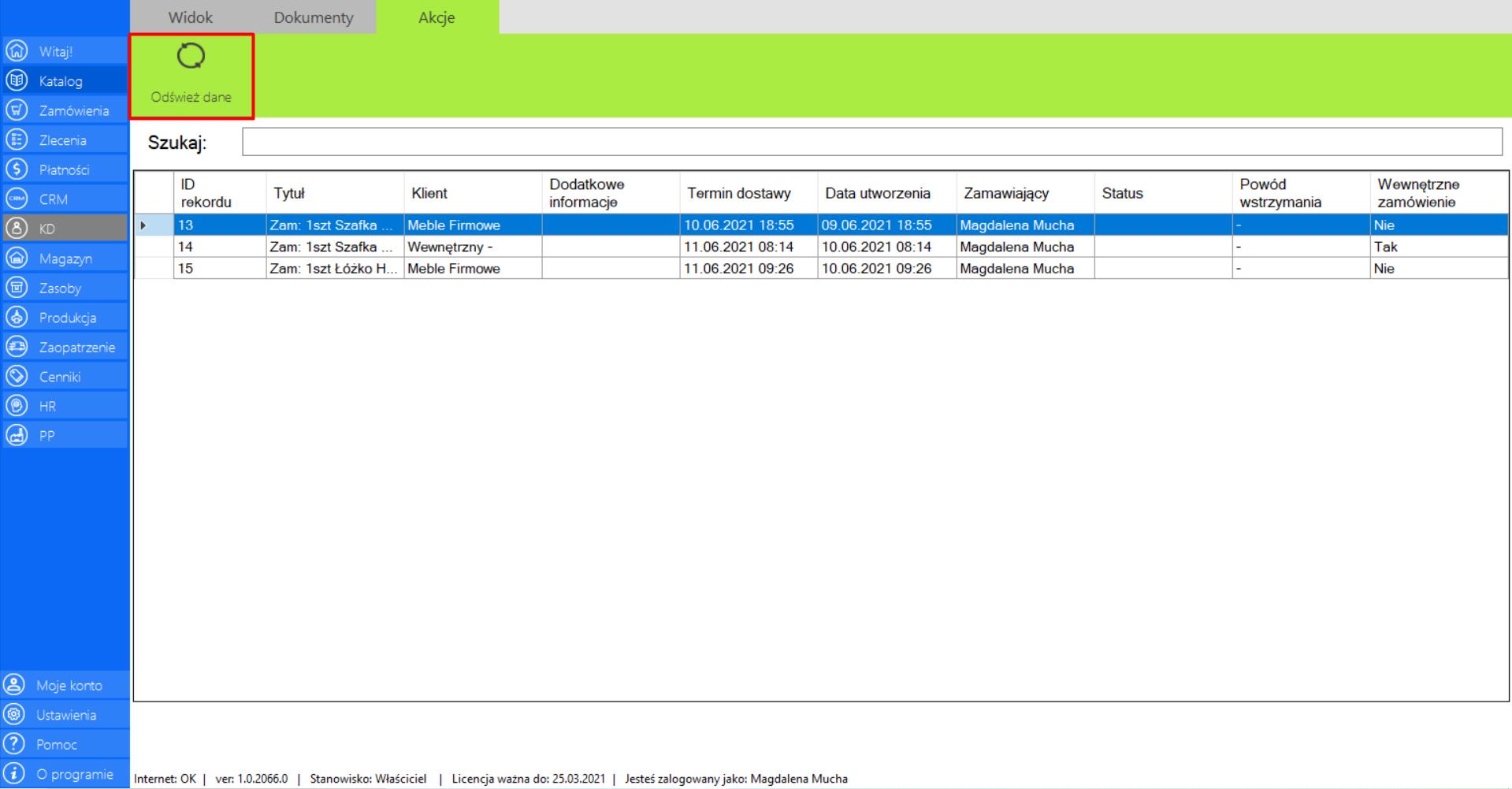
Task: Open the Pomoc question mark icon
Action: pyautogui.click(x=13, y=744)
